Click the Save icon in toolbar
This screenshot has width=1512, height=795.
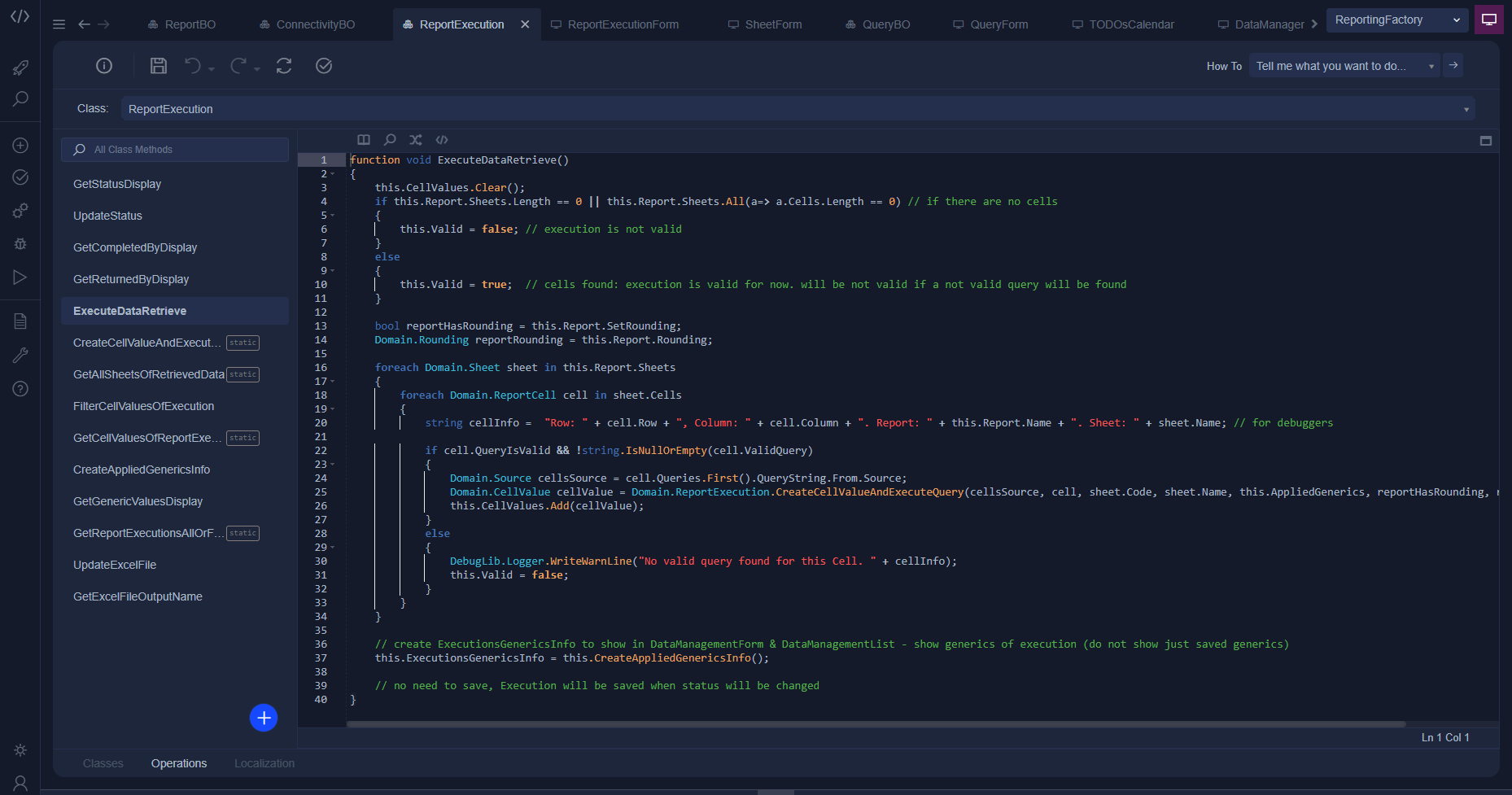pyautogui.click(x=159, y=66)
